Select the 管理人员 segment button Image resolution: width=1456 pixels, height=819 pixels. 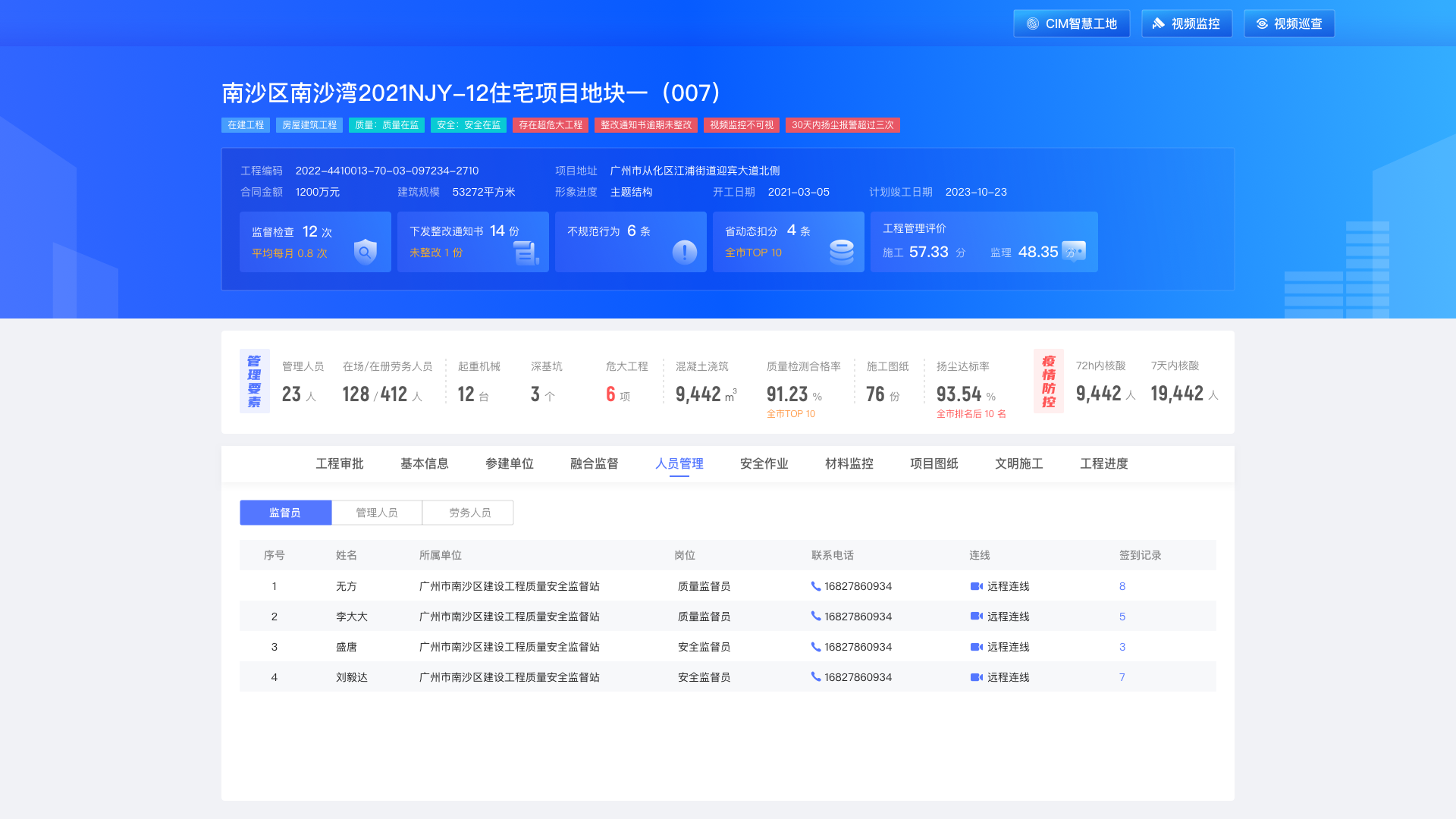point(377,513)
